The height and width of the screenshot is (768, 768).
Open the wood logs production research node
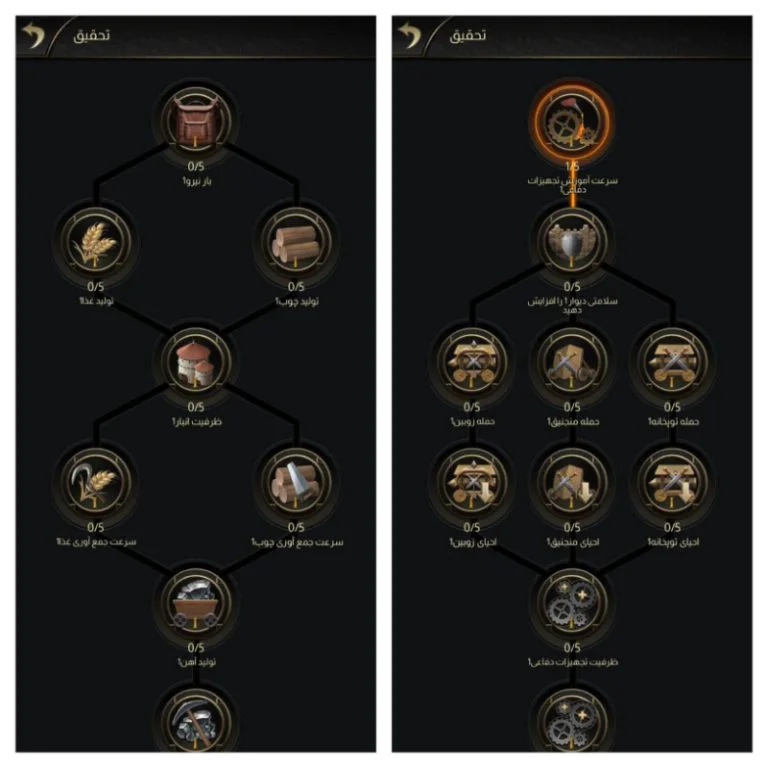296,241
